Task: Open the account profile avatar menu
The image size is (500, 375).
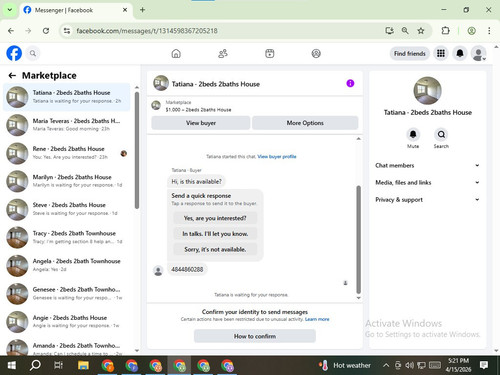Action: [479, 53]
